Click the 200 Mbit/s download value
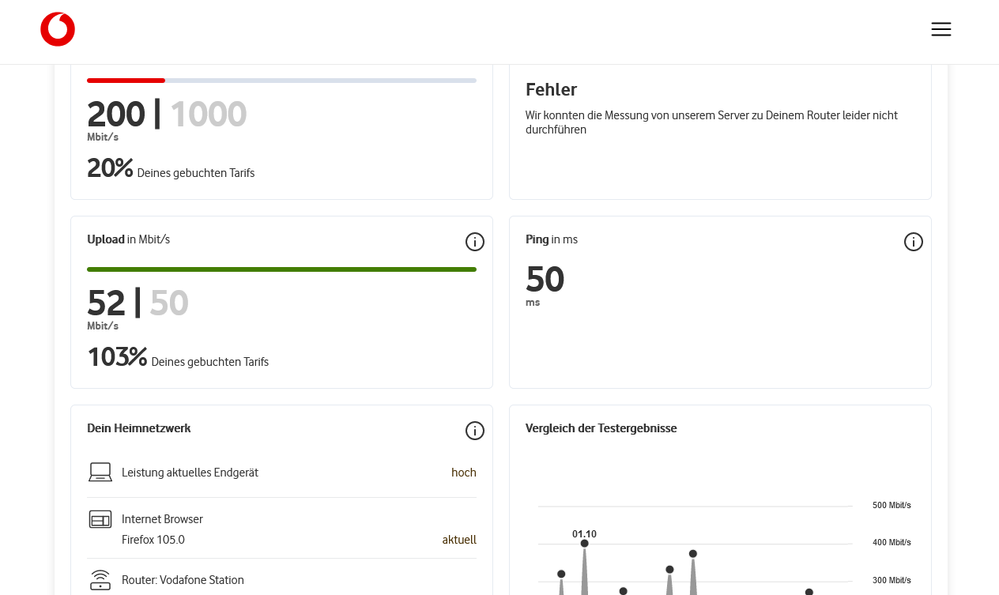Image resolution: width=999 pixels, height=595 pixels. [116, 114]
